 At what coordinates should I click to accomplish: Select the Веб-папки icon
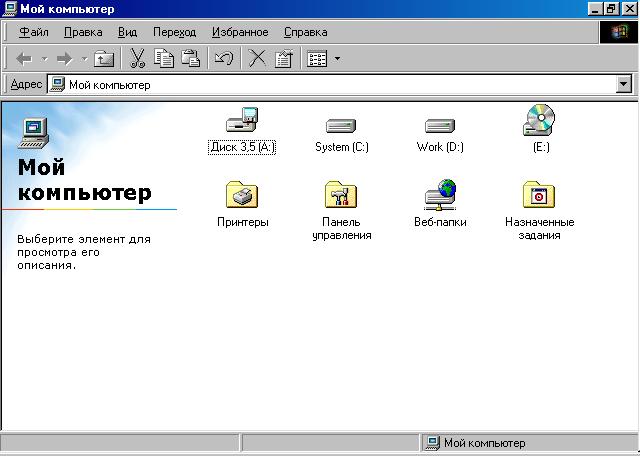(440, 195)
